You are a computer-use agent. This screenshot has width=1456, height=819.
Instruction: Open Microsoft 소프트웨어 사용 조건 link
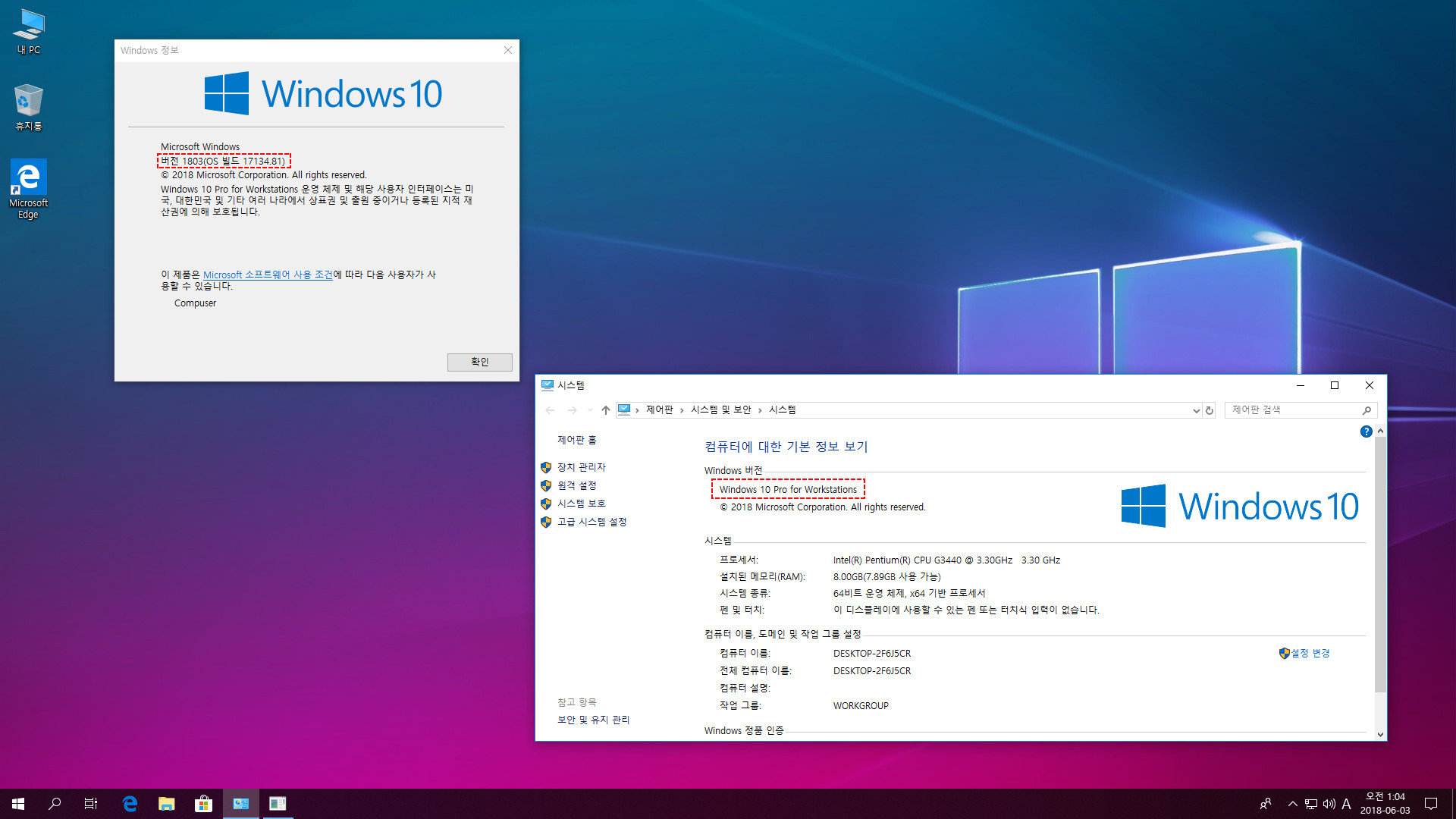tap(268, 275)
